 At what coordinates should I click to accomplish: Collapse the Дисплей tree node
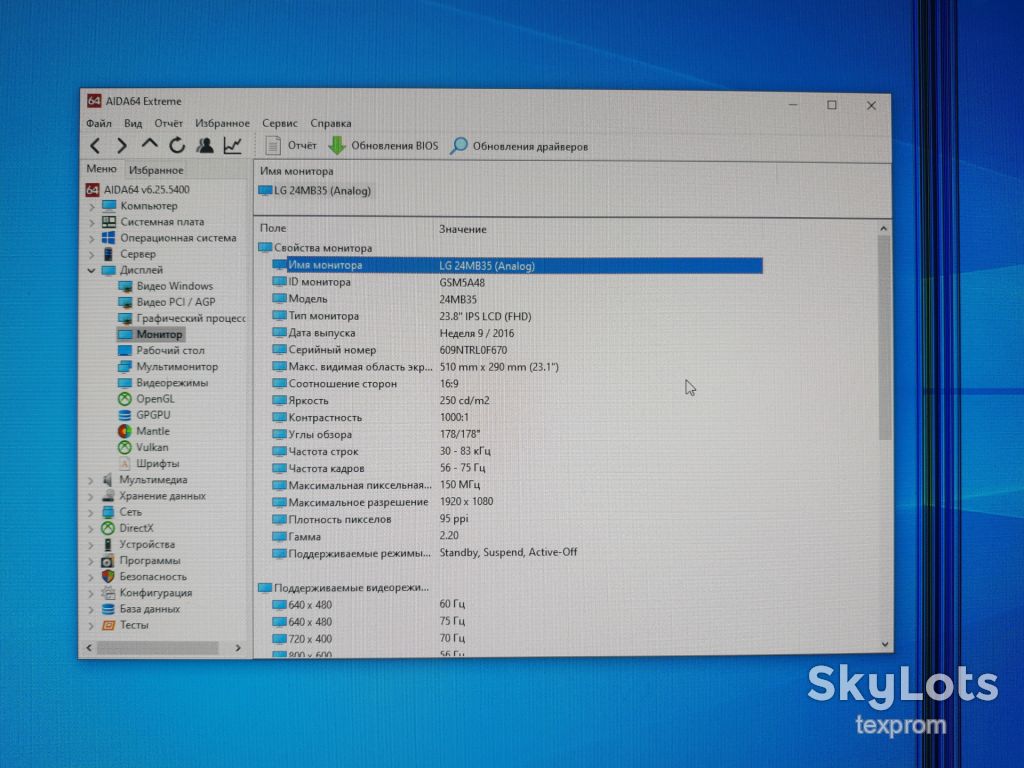(x=91, y=270)
